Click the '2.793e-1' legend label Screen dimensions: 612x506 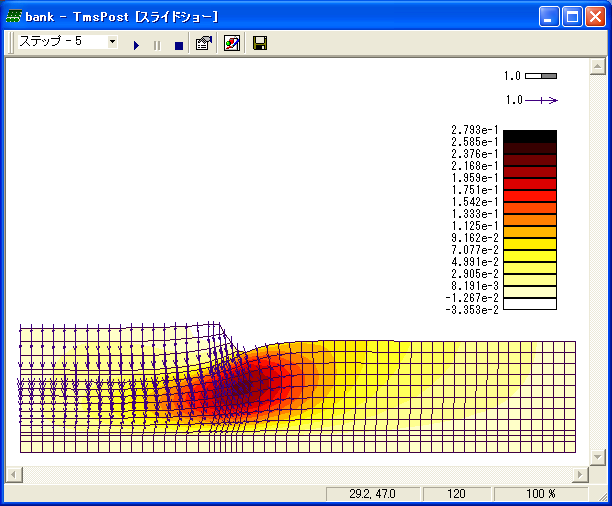[x=475, y=130]
